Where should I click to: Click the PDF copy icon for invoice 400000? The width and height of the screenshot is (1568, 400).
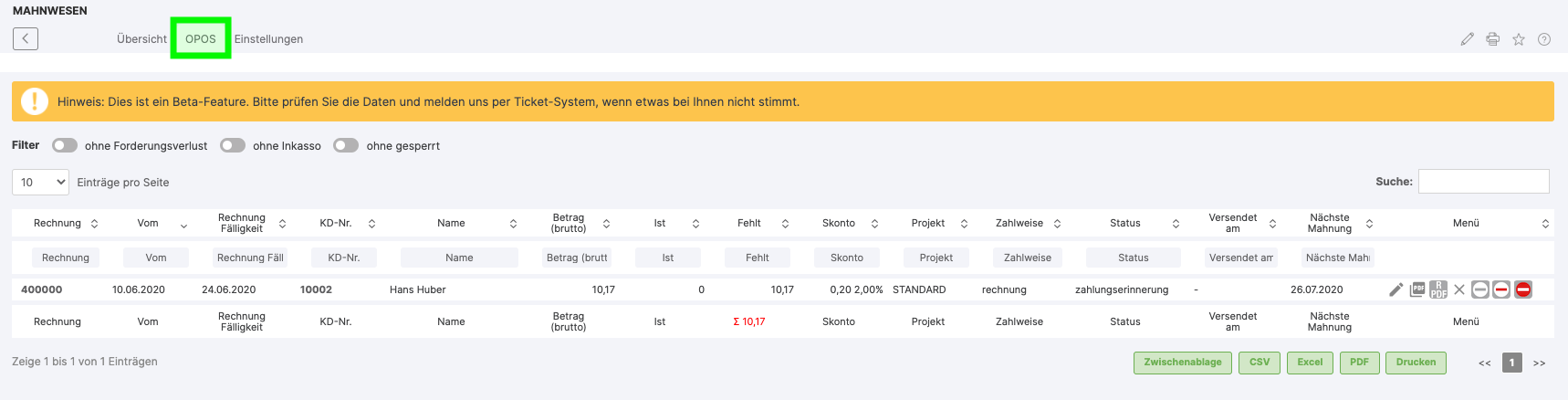(1417, 289)
